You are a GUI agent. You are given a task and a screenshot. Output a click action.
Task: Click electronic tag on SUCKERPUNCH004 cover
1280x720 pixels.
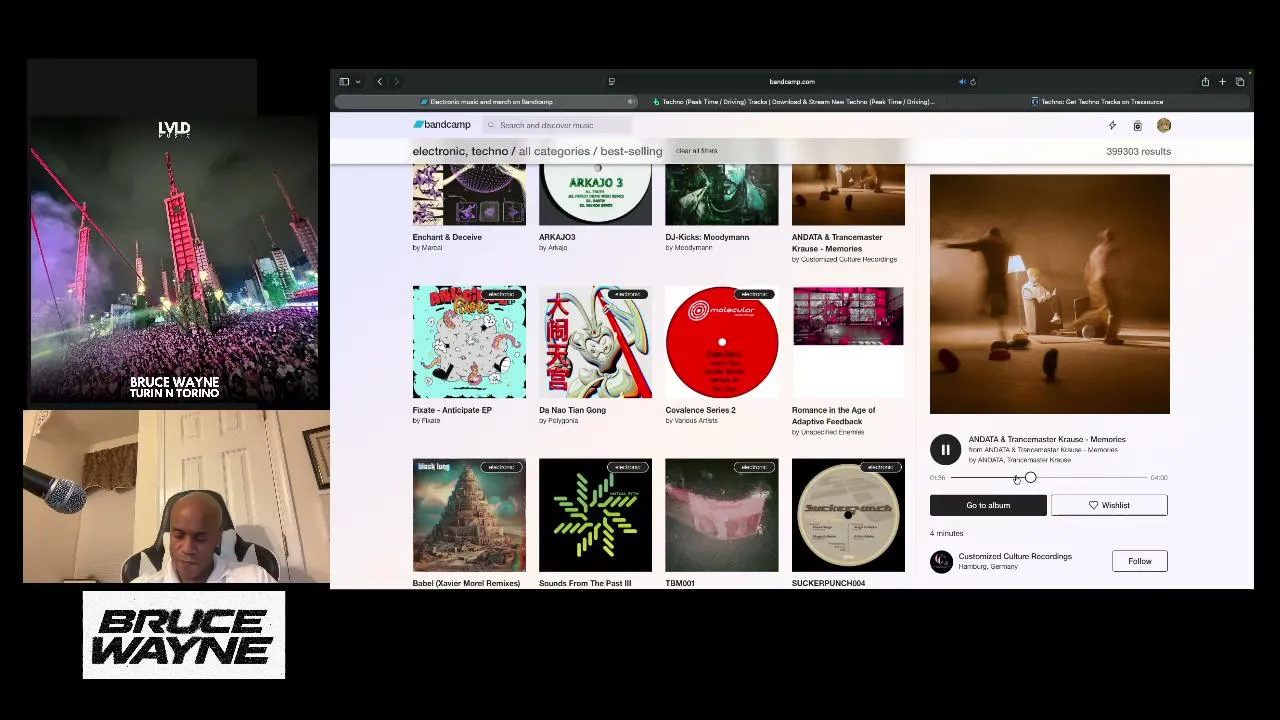[x=880, y=467]
